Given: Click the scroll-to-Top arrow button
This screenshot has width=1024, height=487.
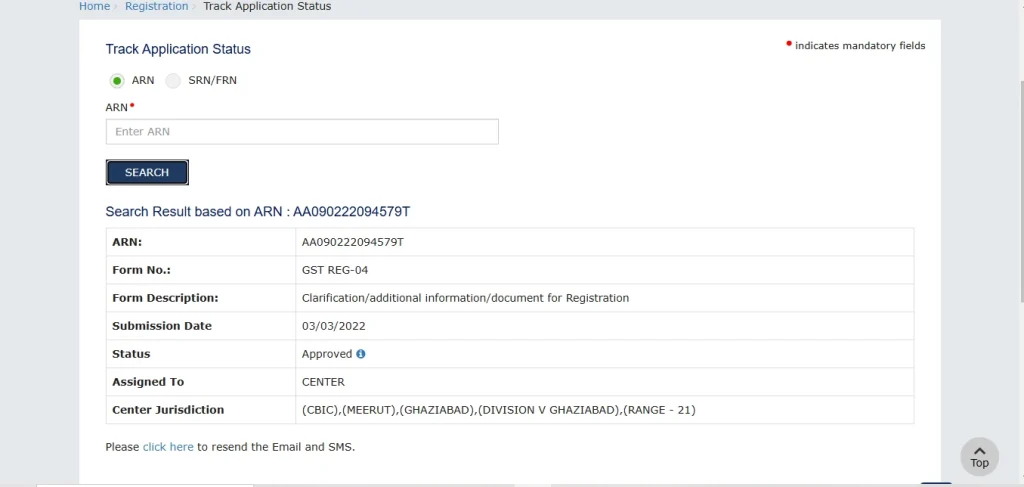Looking at the screenshot, I should coord(979,456).
